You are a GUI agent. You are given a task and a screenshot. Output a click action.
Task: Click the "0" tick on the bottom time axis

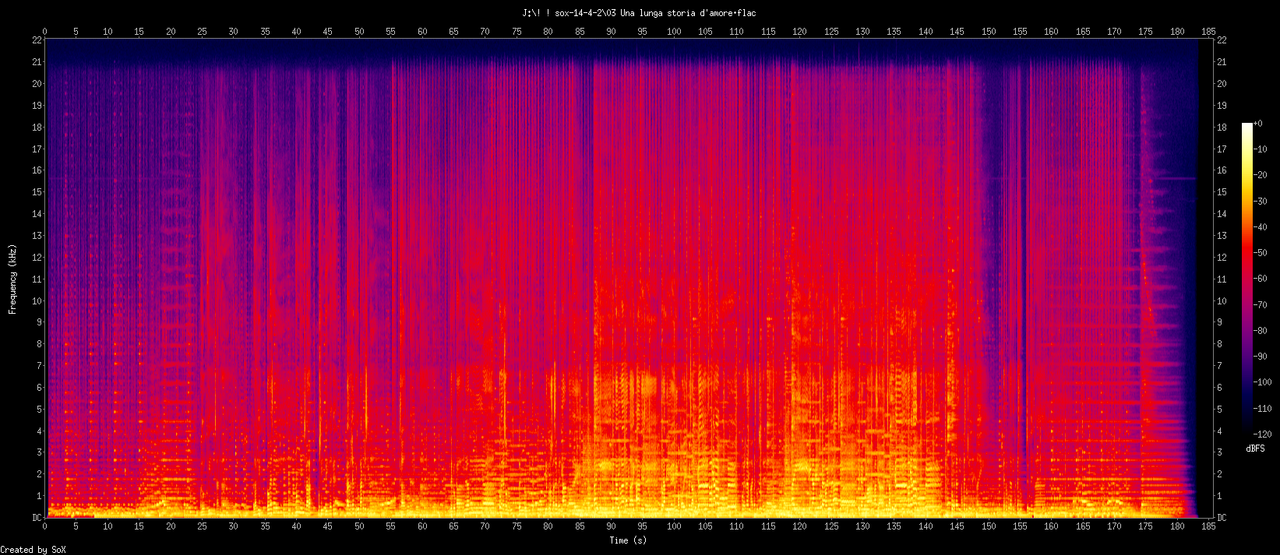point(46,525)
